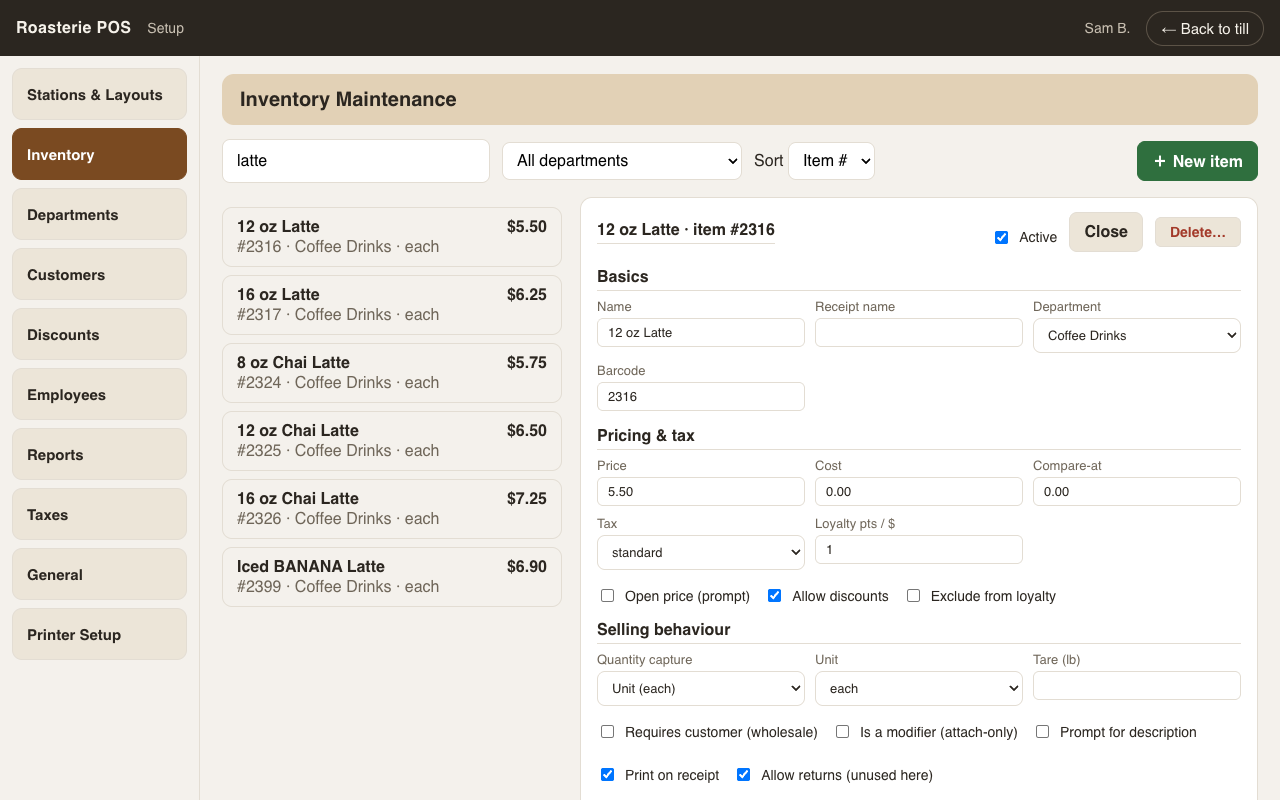Open Tax dropdown set to standard
Viewport: 1280px width, 800px height.
point(701,552)
